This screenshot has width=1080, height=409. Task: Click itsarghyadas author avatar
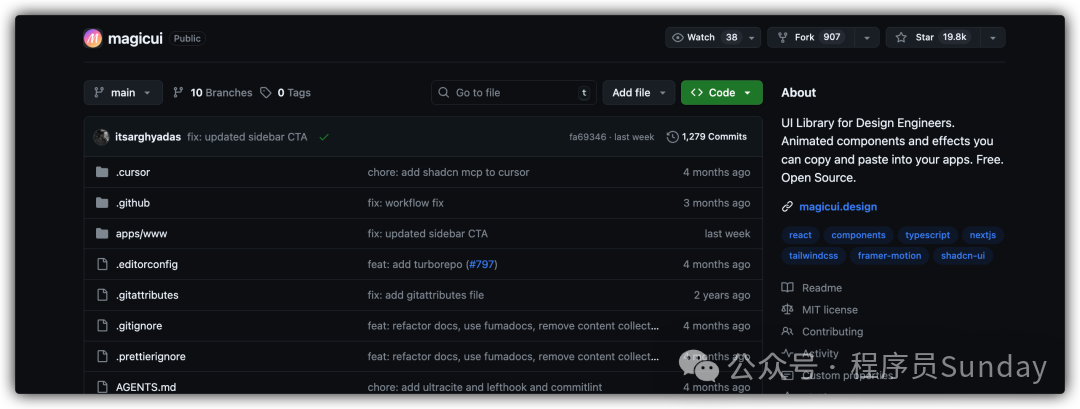[x=101, y=137]
